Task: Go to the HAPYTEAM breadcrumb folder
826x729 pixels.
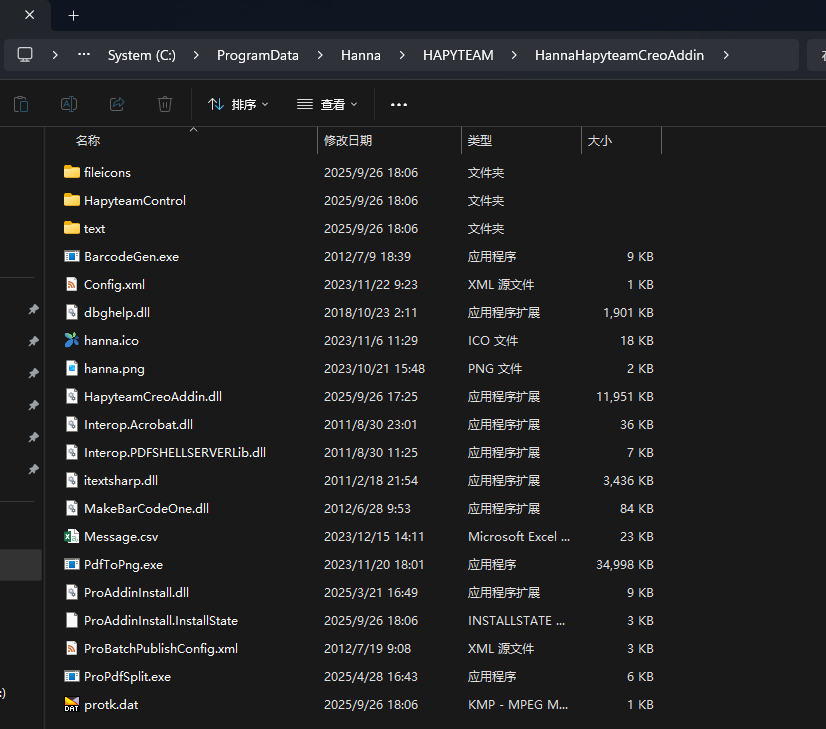Action: click(x=458, y=55)
